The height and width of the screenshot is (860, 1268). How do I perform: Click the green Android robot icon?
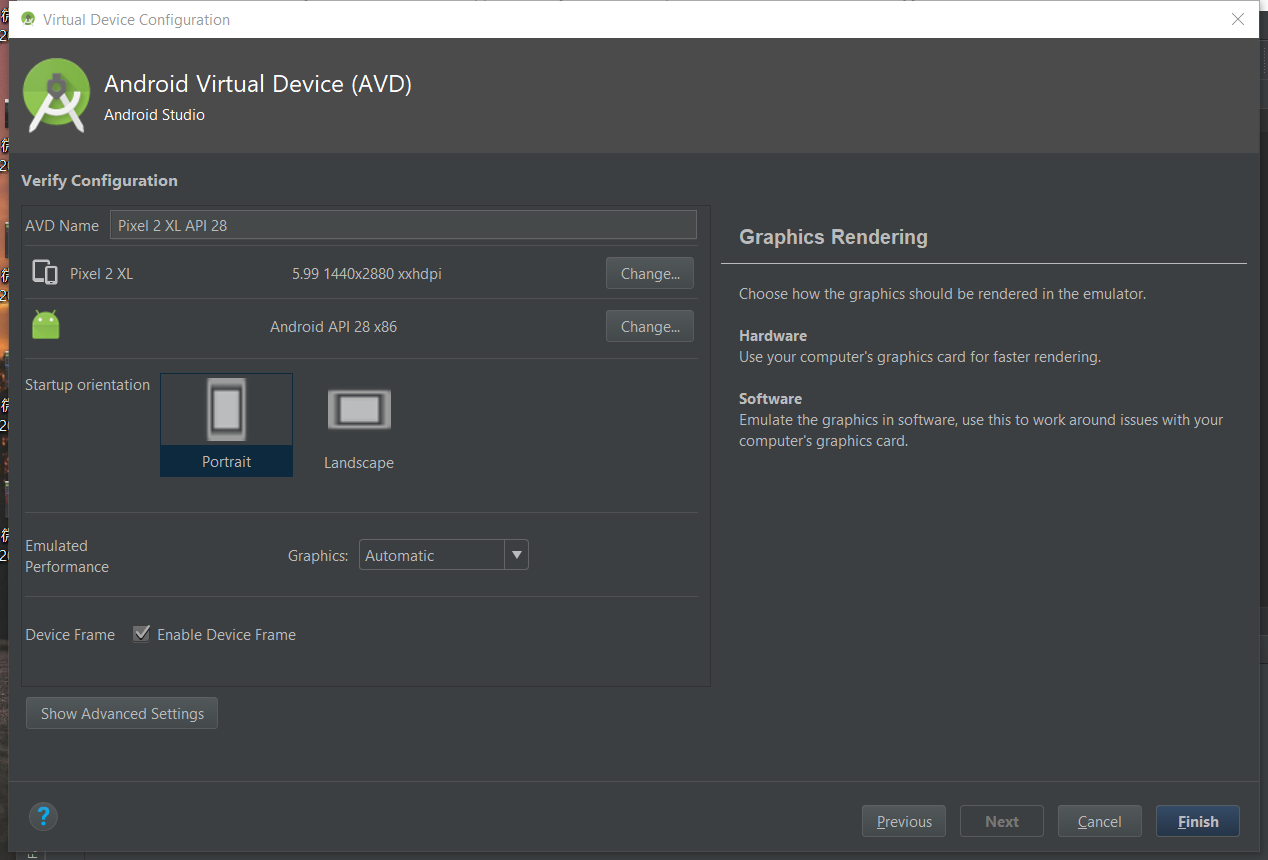(46, 325)
